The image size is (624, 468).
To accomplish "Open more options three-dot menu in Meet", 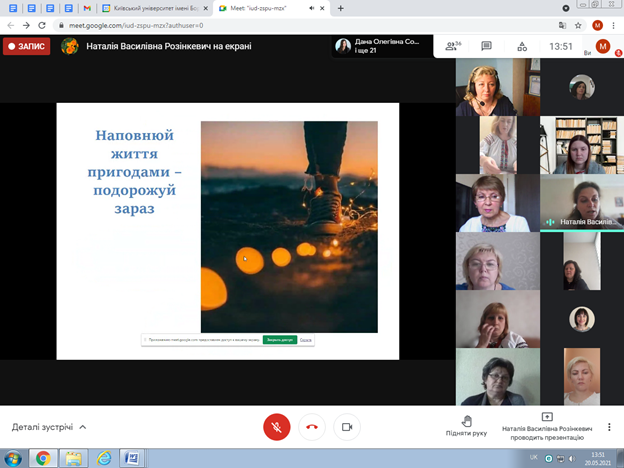I will (609, 427).
